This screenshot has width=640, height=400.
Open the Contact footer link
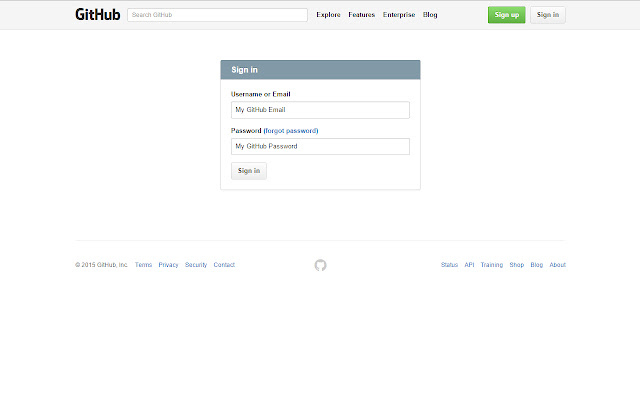(224, 265)
